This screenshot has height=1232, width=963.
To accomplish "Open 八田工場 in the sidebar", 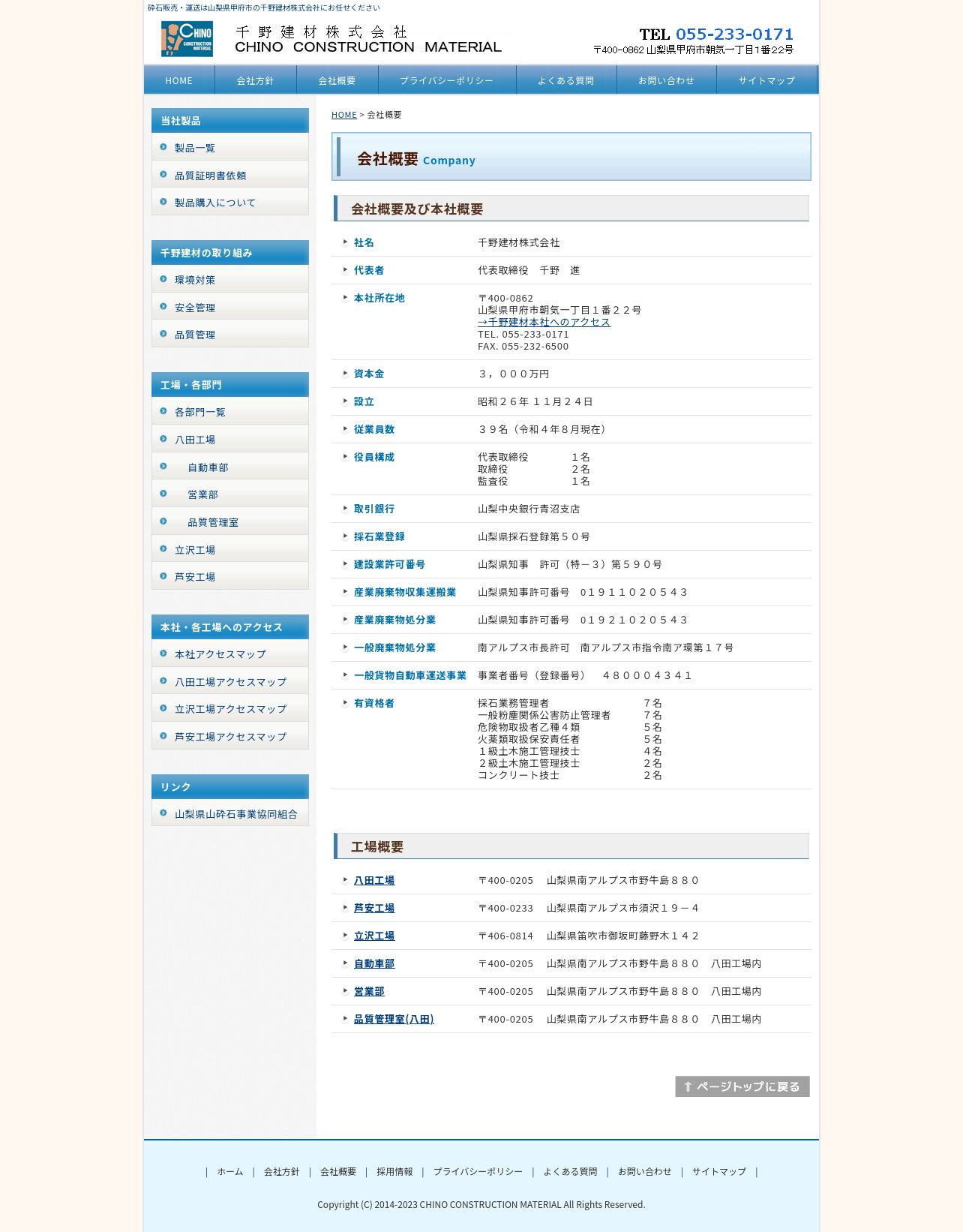I will pos(230,440).
